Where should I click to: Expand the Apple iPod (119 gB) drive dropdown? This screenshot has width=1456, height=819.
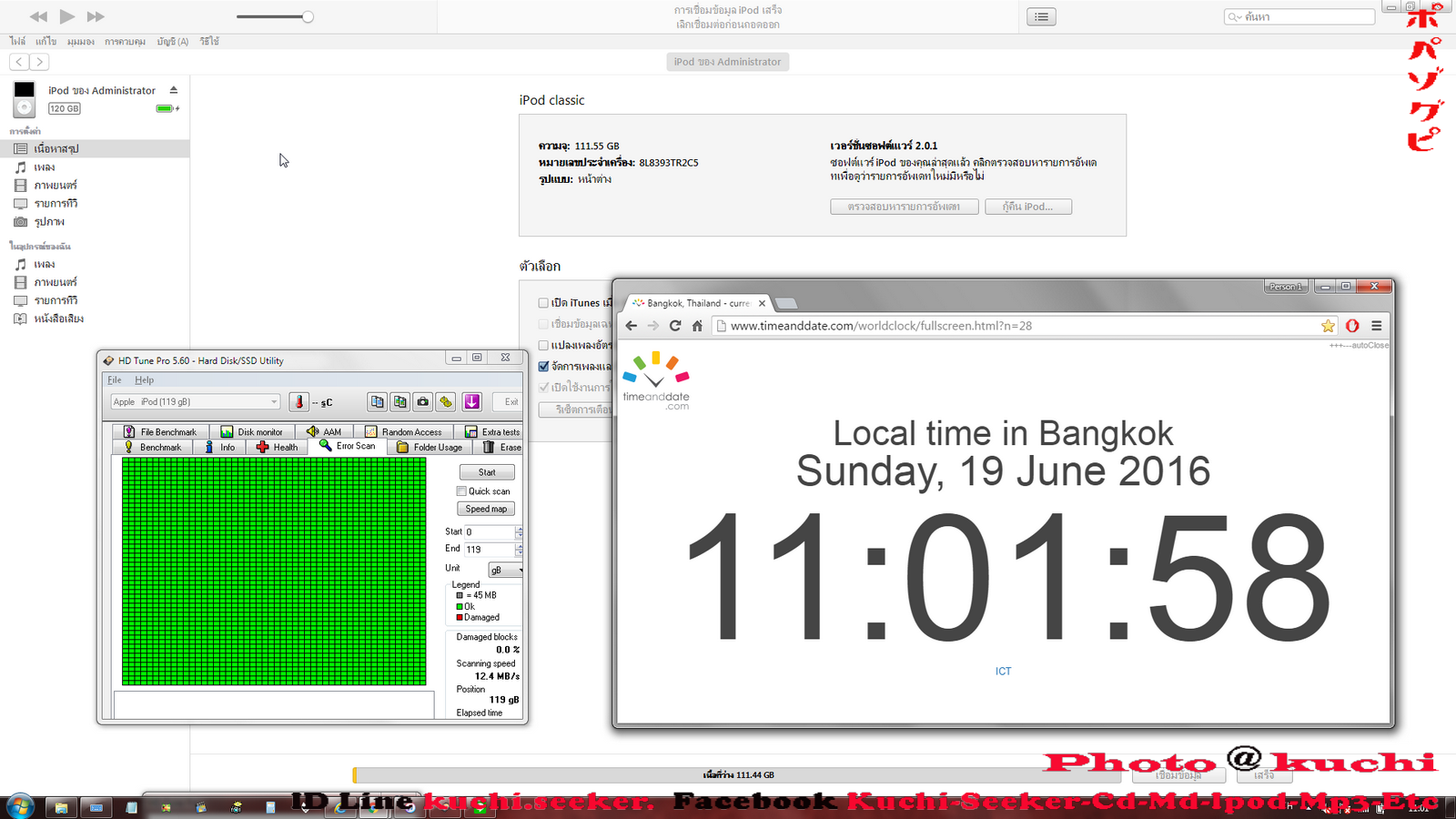pyautogui.click(x=196, y=401)
